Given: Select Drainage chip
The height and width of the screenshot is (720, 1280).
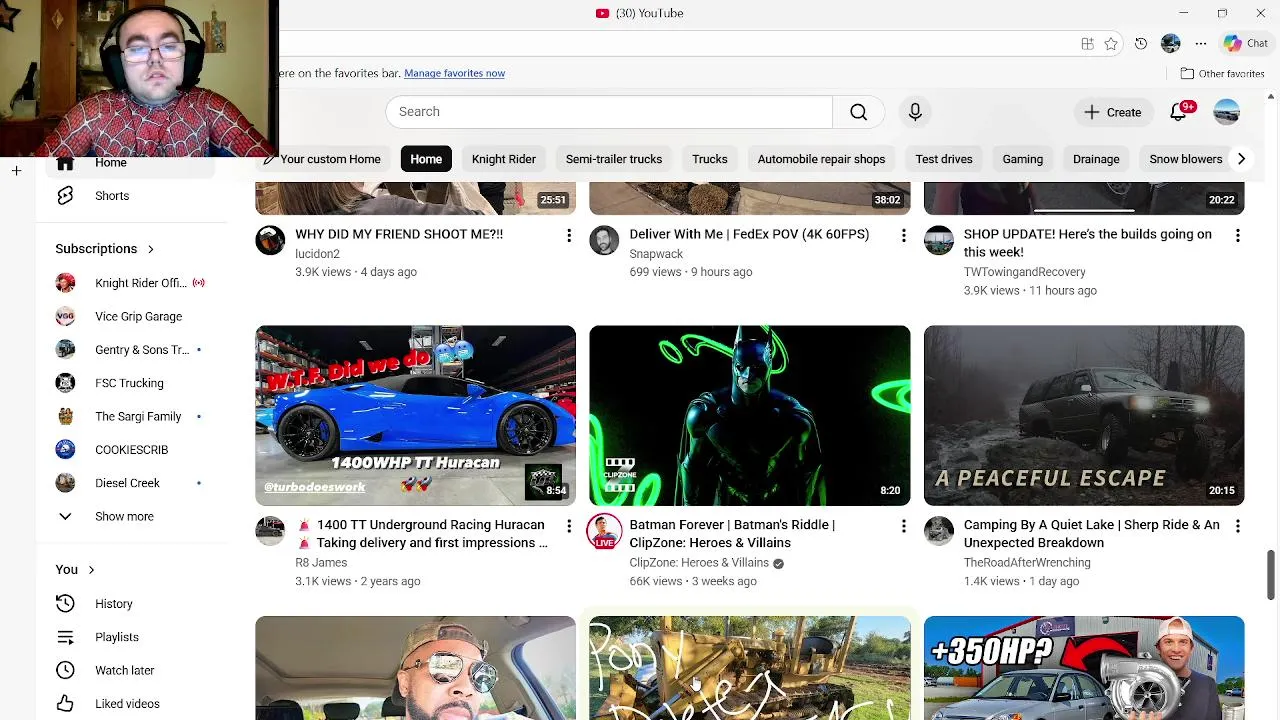Looking at the screenshot, I should tap(1096, 159).
